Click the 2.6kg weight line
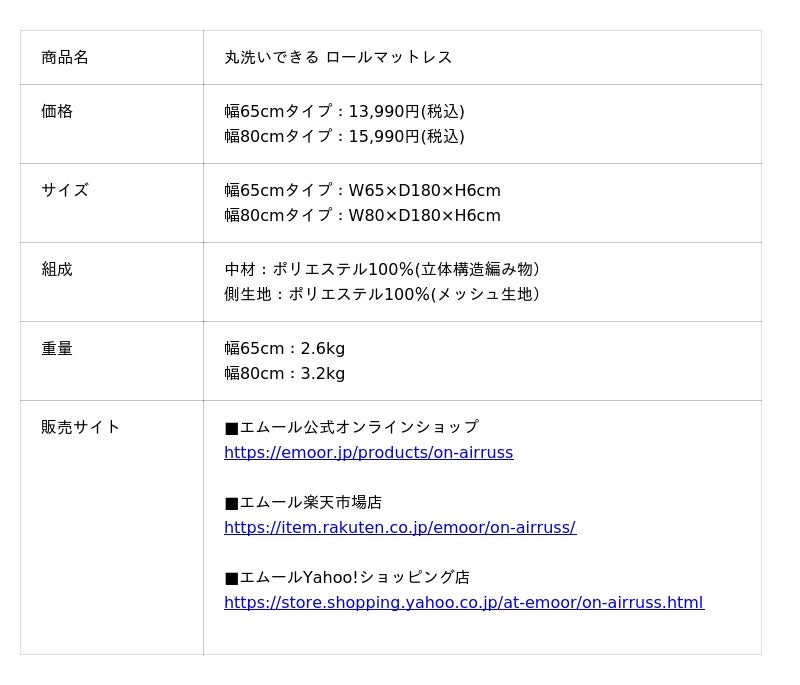The width and height of the screenshot is (800, 685). [x=284, y=349]
